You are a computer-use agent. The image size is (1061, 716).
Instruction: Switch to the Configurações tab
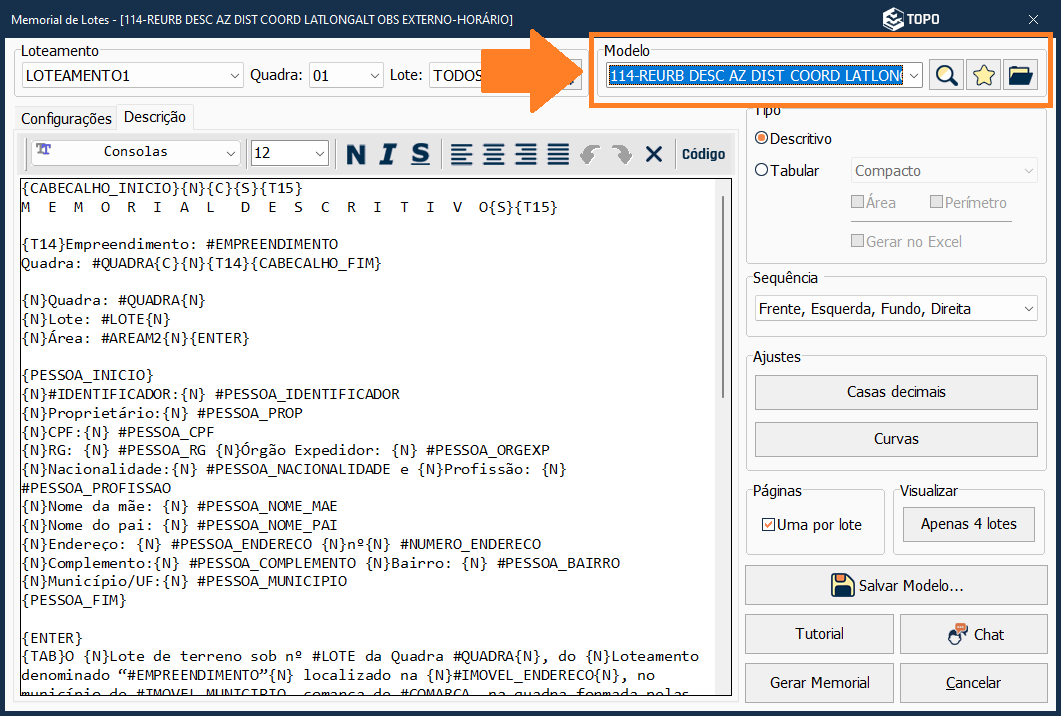[67, 118]
